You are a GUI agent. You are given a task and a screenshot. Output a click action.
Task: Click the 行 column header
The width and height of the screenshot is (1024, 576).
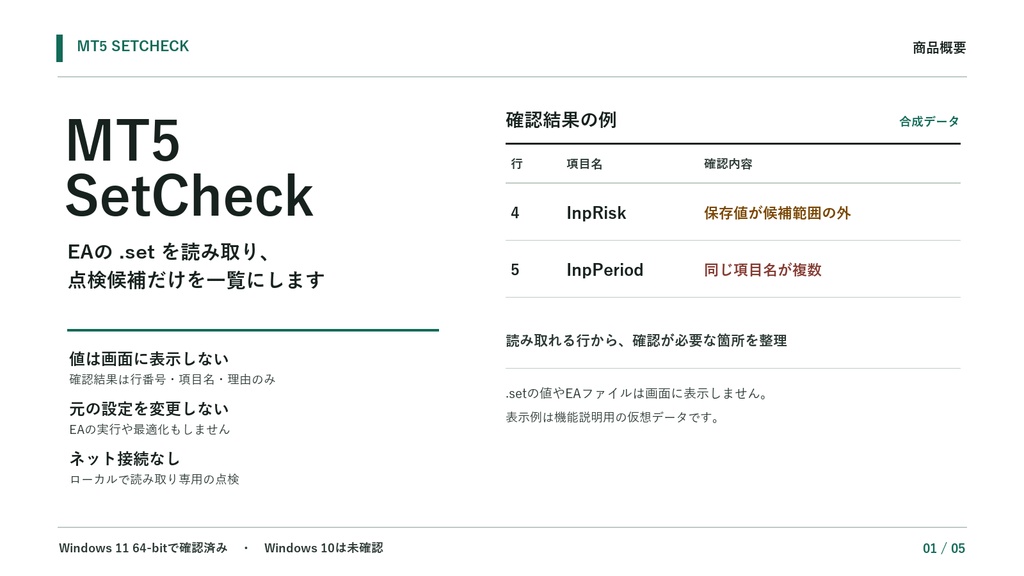[x=517, y=164]
